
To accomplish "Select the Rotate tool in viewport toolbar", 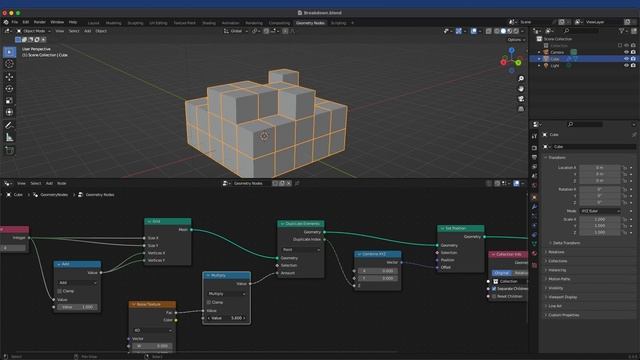I will pyautogui.click(x=9, y=89).
